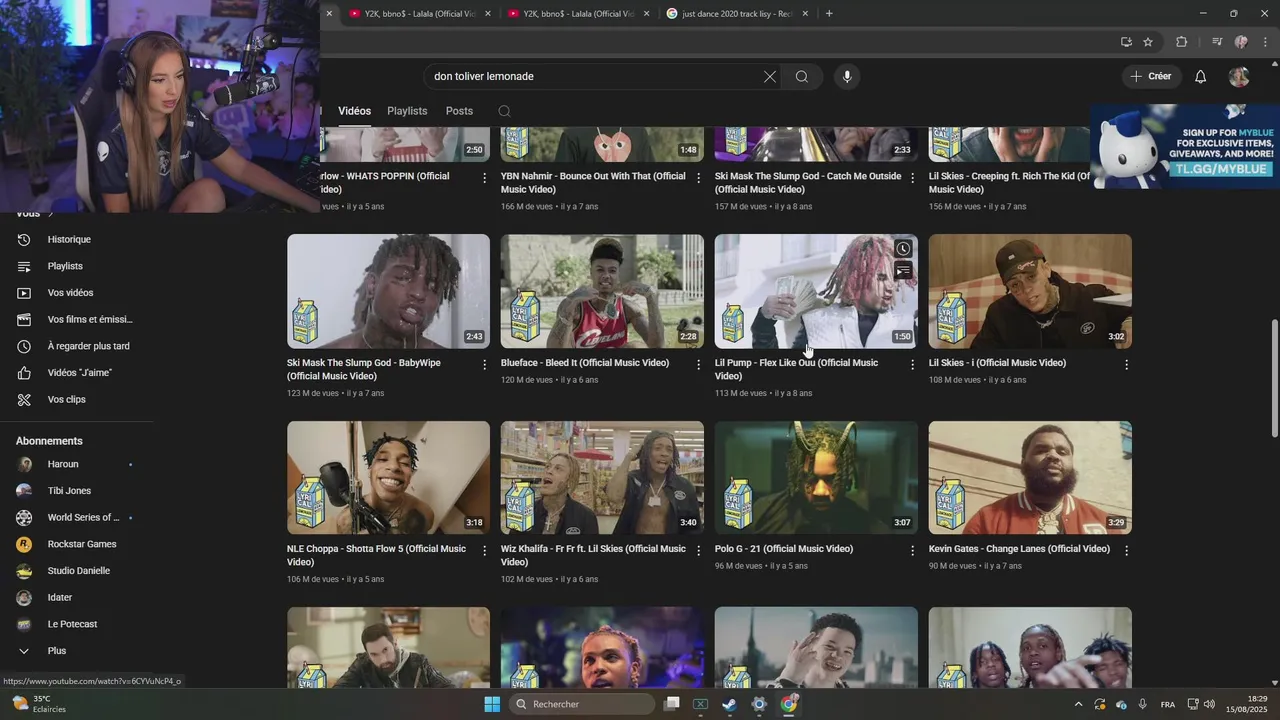Open Steam from the taskbar

729,704
